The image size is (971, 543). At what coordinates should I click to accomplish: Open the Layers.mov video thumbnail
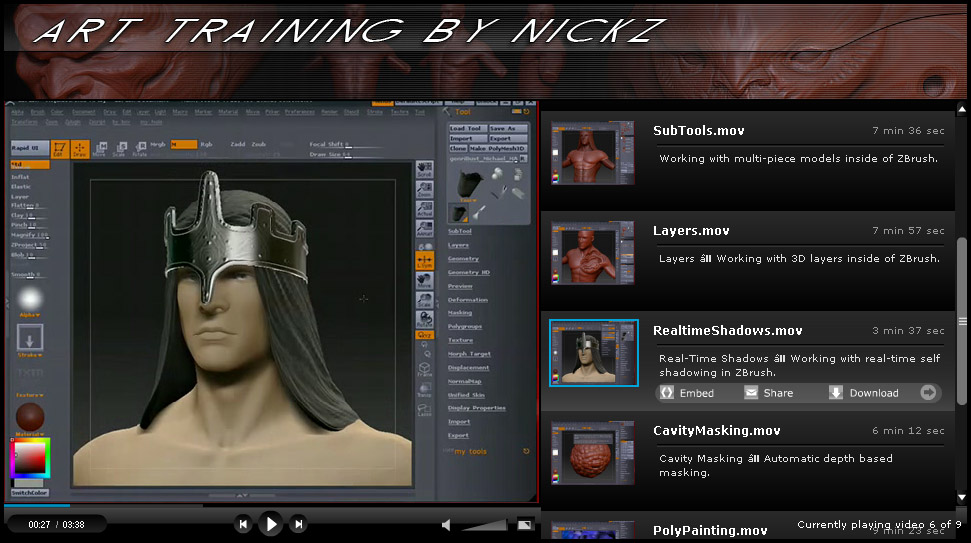(593, 253)
